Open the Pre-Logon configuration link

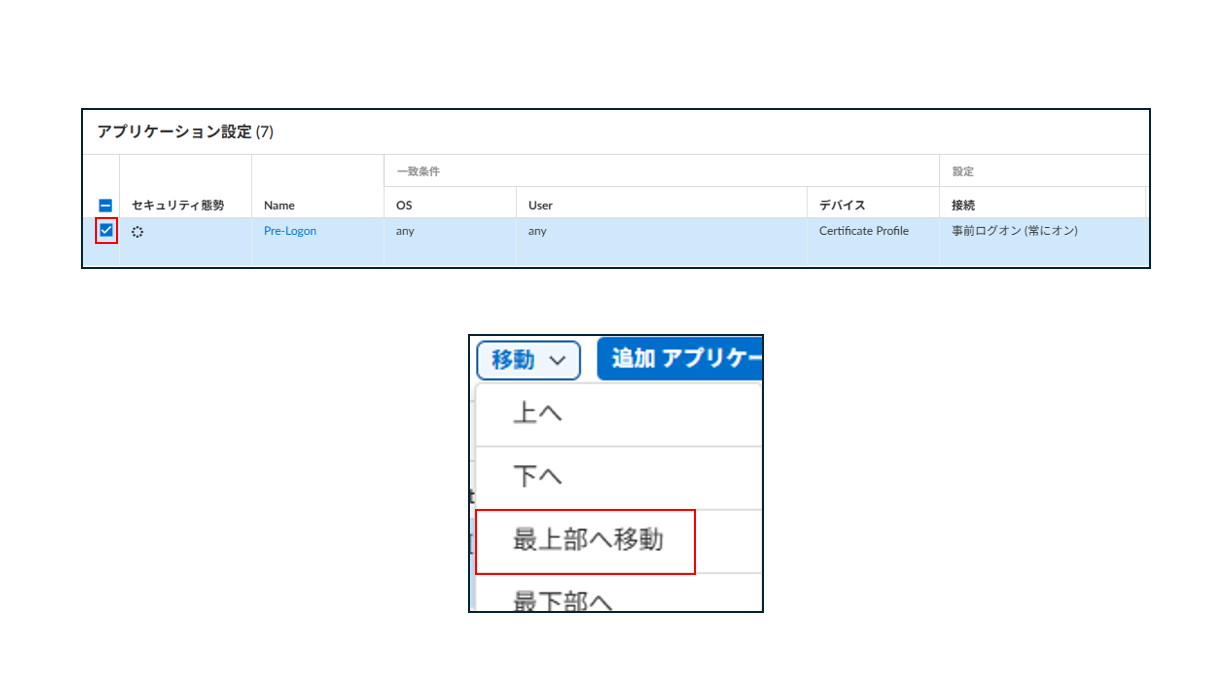click(289, 230)
